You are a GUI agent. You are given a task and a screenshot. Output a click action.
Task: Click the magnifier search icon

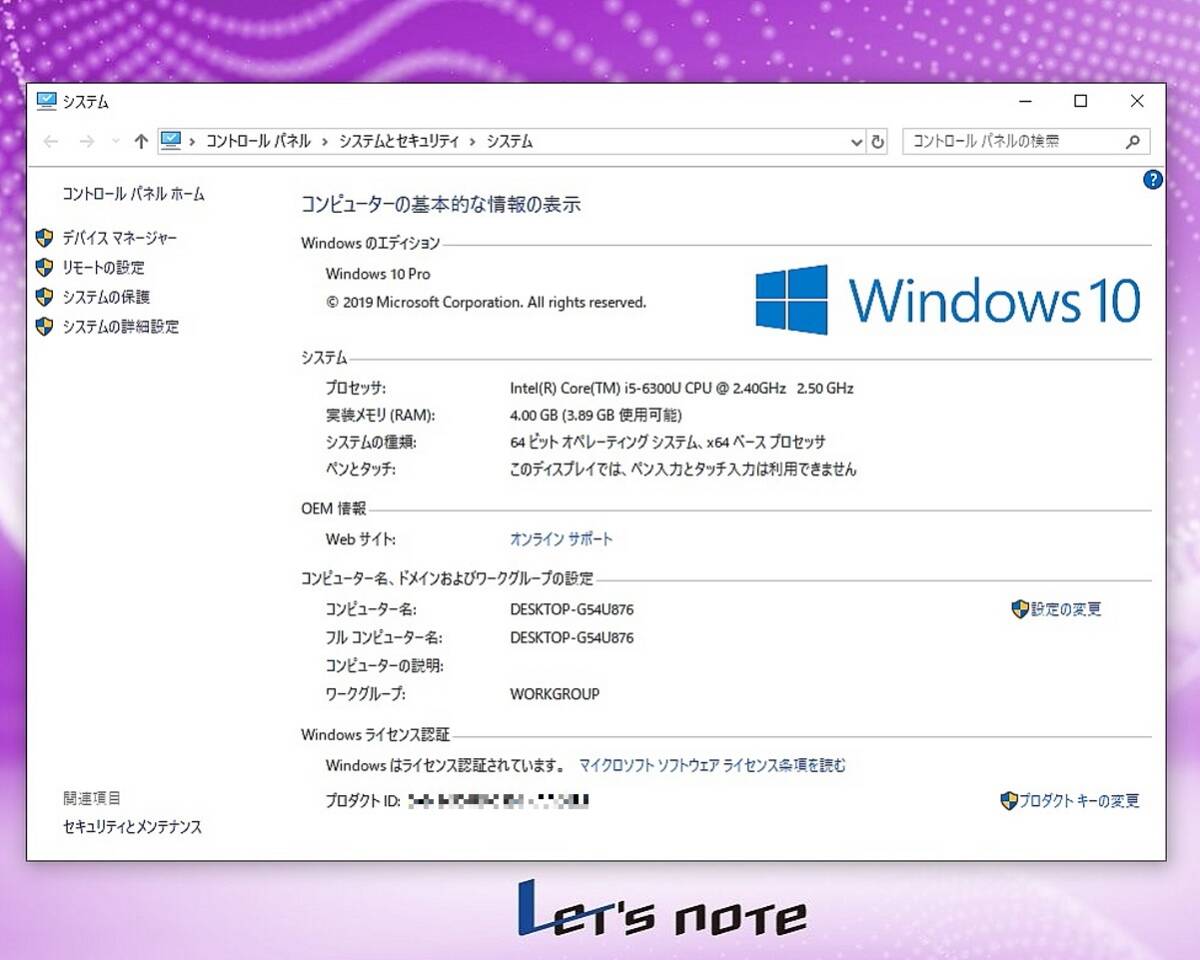click(x=1133, y=142)
